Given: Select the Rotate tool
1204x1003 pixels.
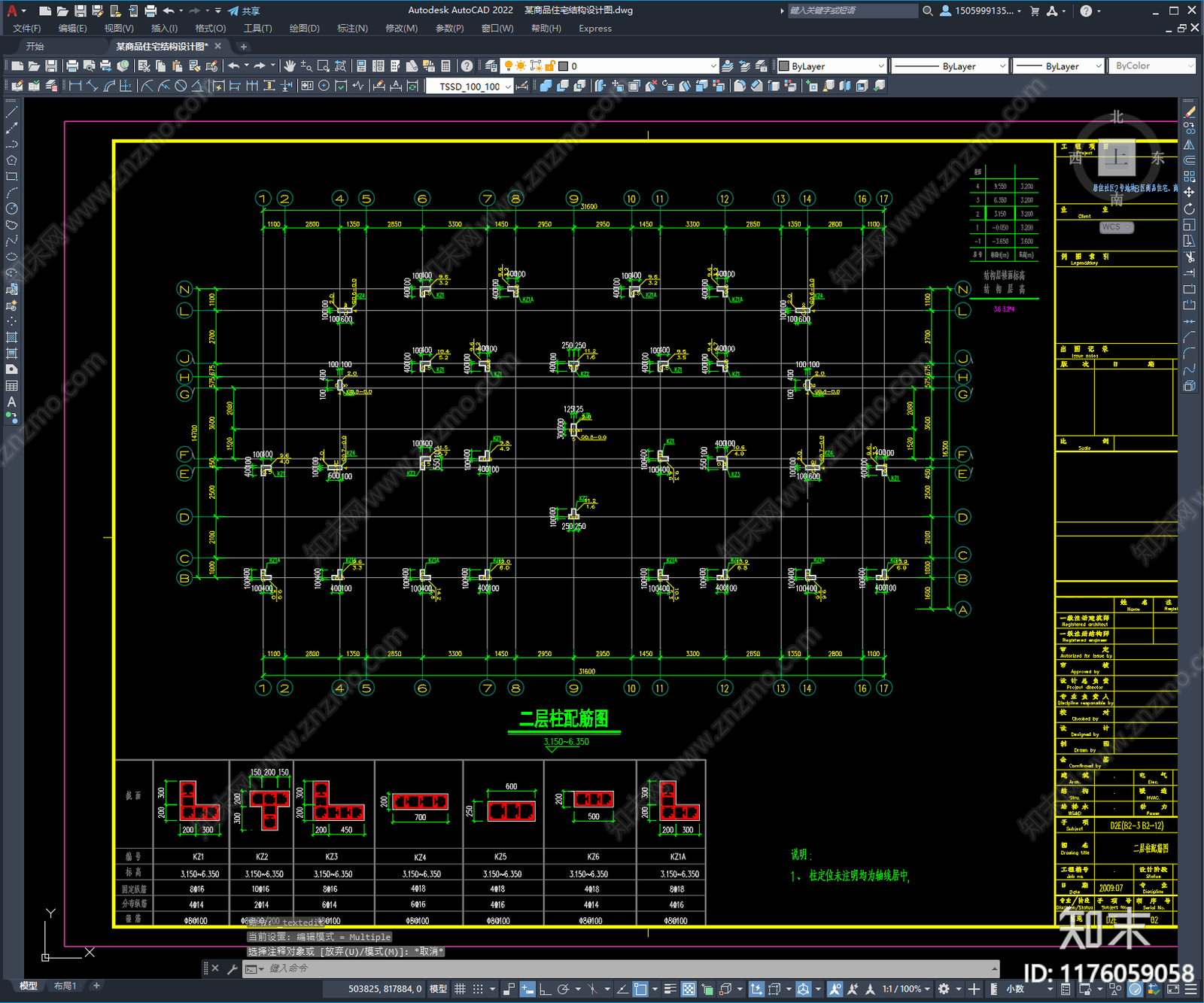Looking at the screenshot, I should coord(1190,208).
